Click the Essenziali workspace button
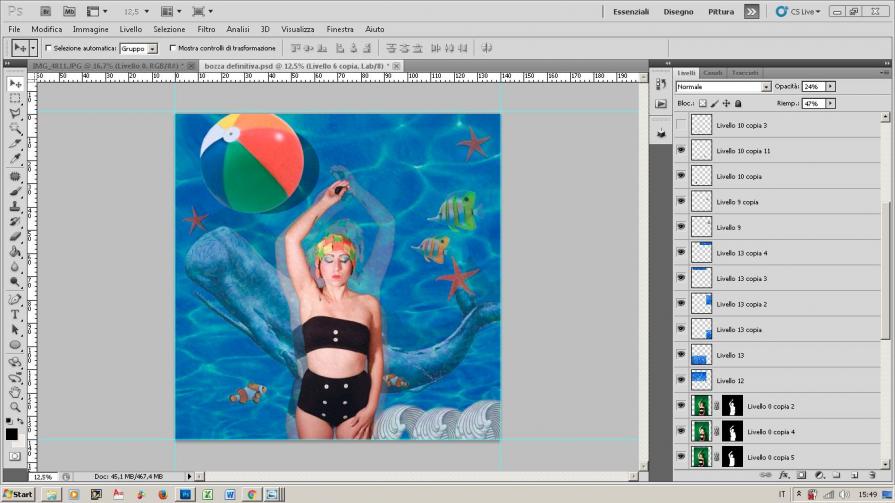The width and height of the screenshot is (895, 503). coord(629,12)
